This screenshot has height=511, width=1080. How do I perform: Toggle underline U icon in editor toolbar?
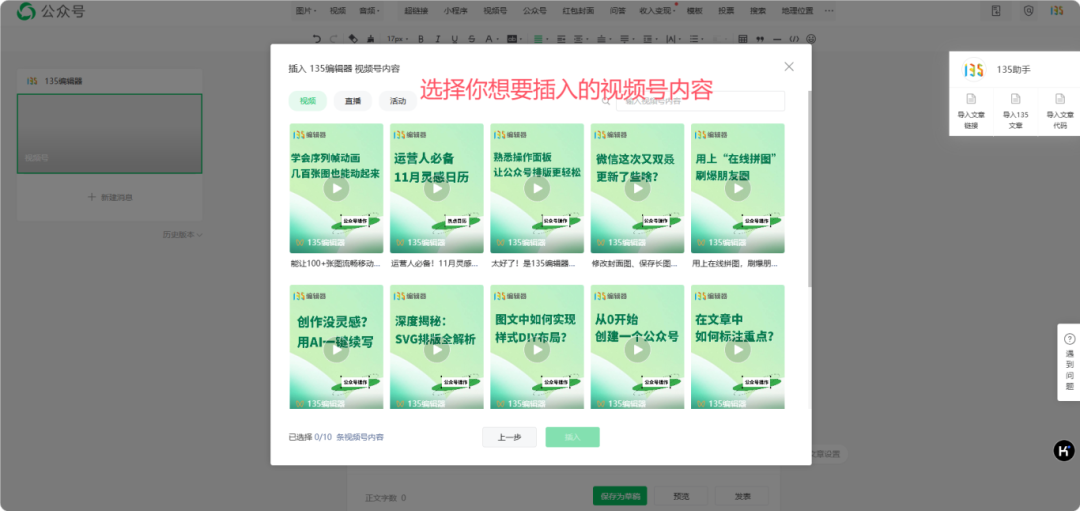click(x=455, y=39)
